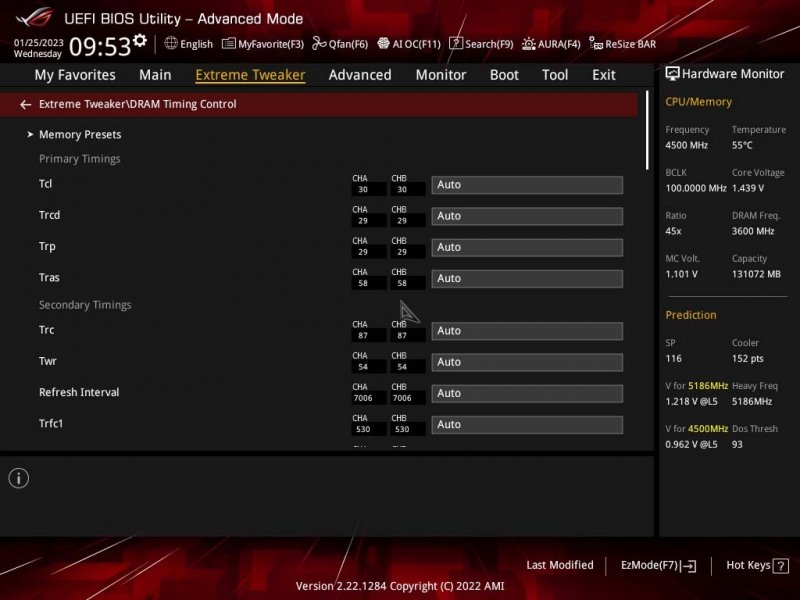Open the Exit tab
Screen dimensions: 800x600
pyautogui.click(x=604, y=75)
